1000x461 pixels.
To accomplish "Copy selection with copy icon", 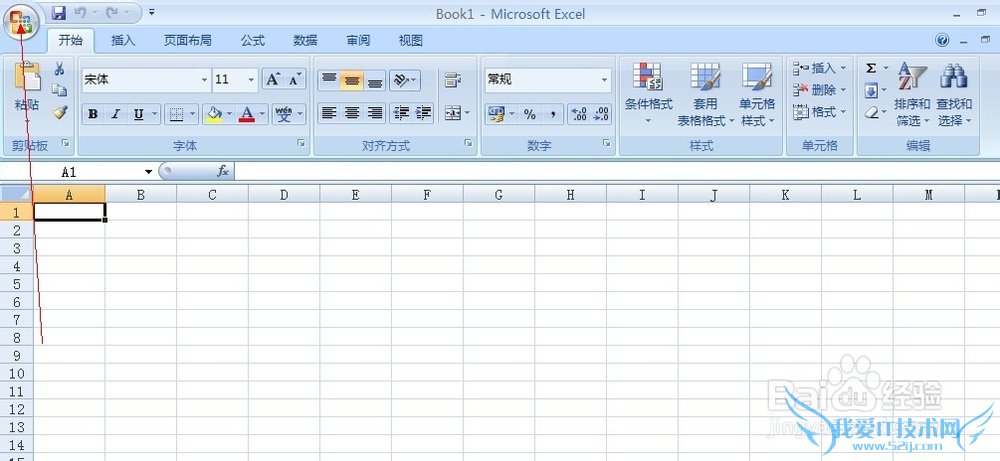I will point(59,90).
